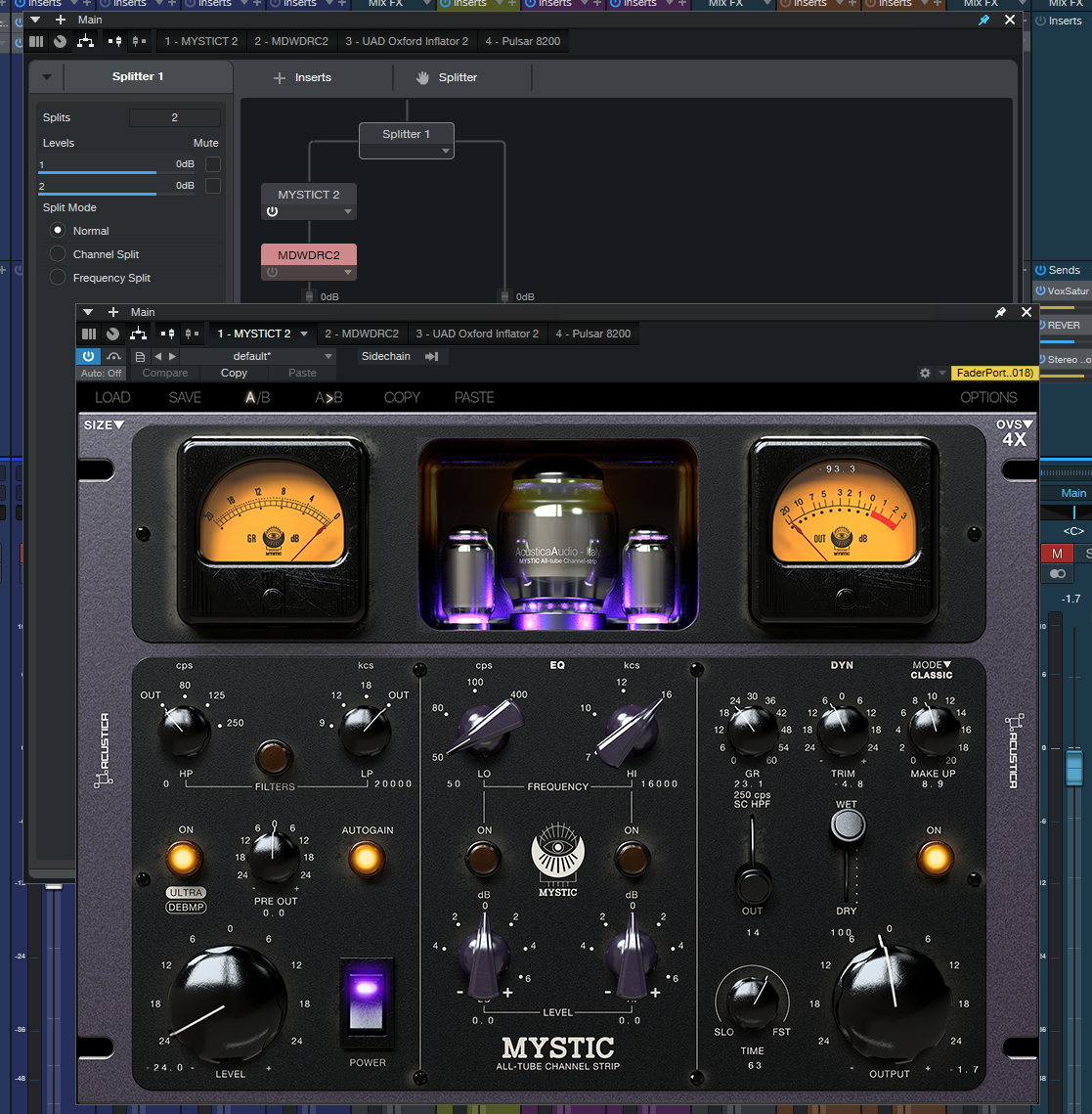Click three-bars icon in front plugin window toolbar
Image resolution: width=1092 pixels, height=1114 pixels.
pos(89,334)
